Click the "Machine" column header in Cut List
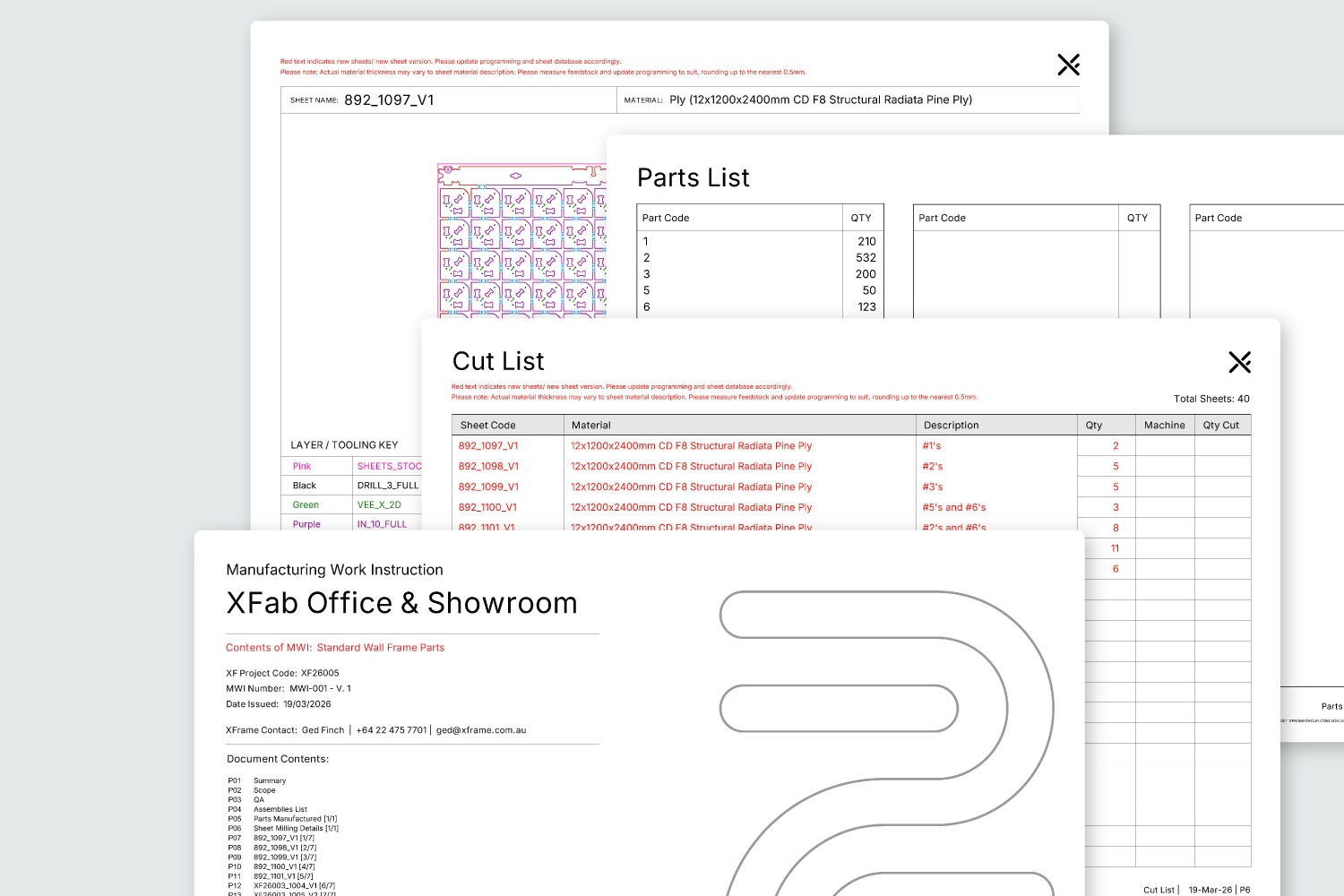 [1165, 426]
